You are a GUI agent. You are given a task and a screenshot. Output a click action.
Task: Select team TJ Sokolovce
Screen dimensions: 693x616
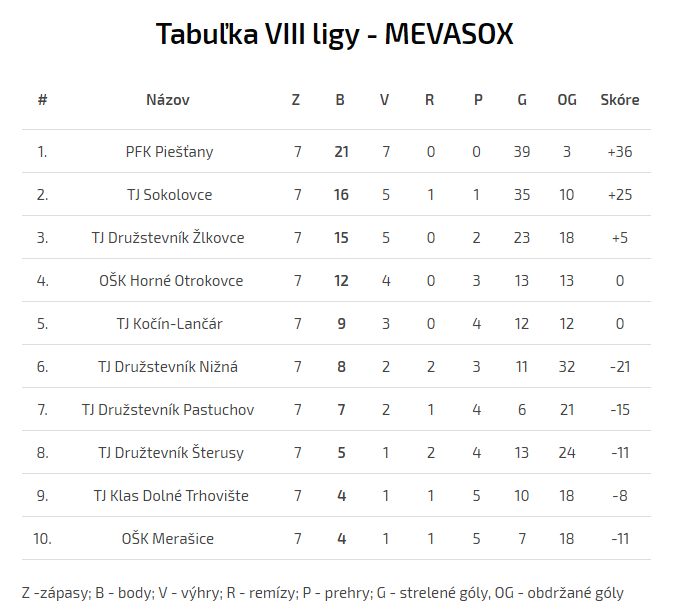pyautogui.click(x=169, y=195)
